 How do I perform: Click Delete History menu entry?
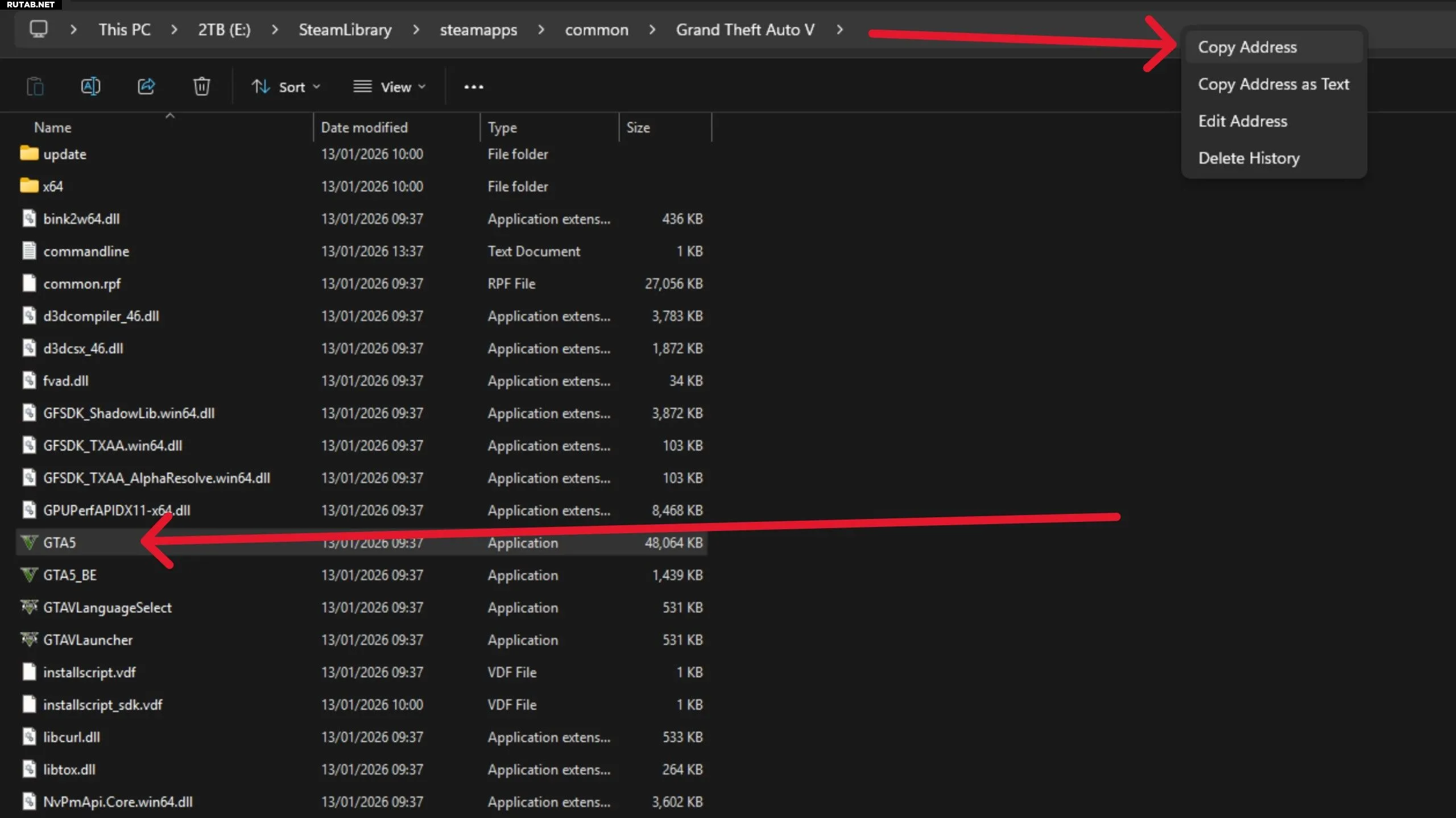point(1248,158)
